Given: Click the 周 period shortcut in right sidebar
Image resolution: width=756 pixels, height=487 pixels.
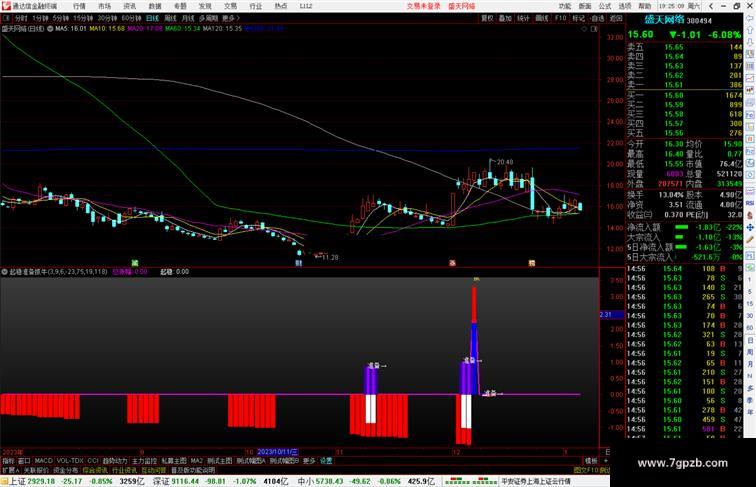Looking at the screenshot, I should point(750,352).
